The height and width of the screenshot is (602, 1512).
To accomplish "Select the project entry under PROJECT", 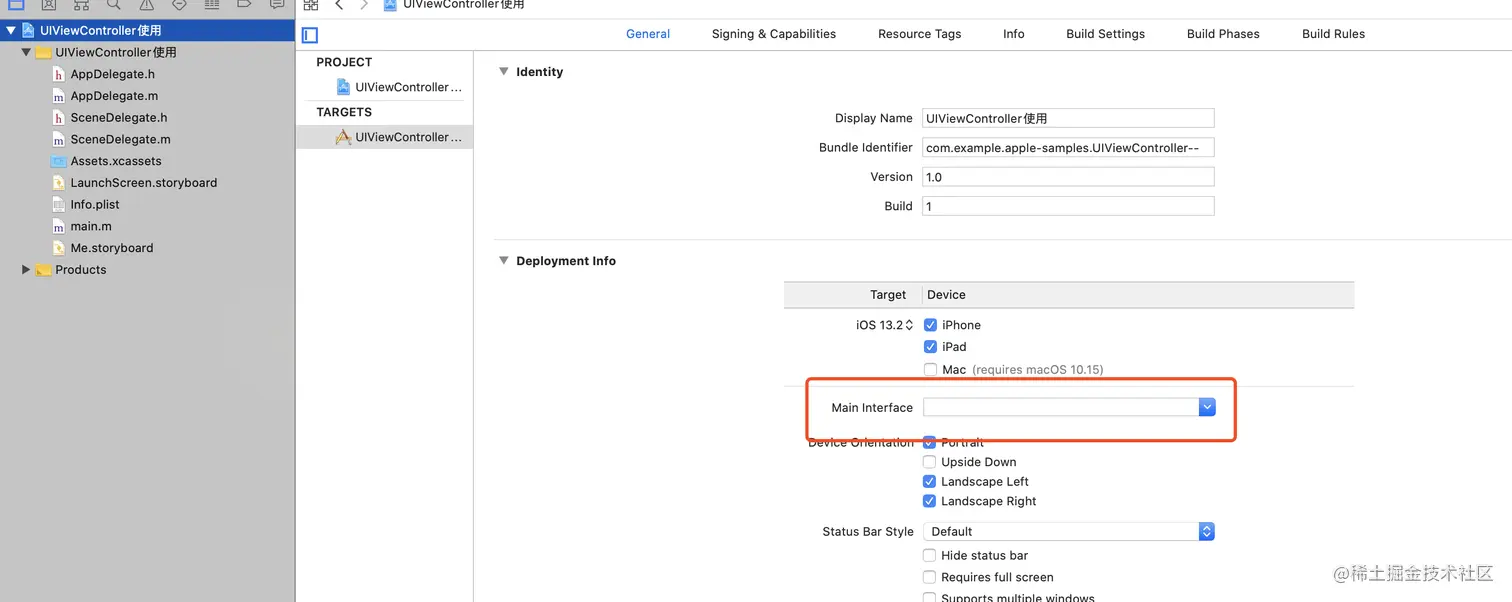I will pyautogui.click(x=400, y=87).
